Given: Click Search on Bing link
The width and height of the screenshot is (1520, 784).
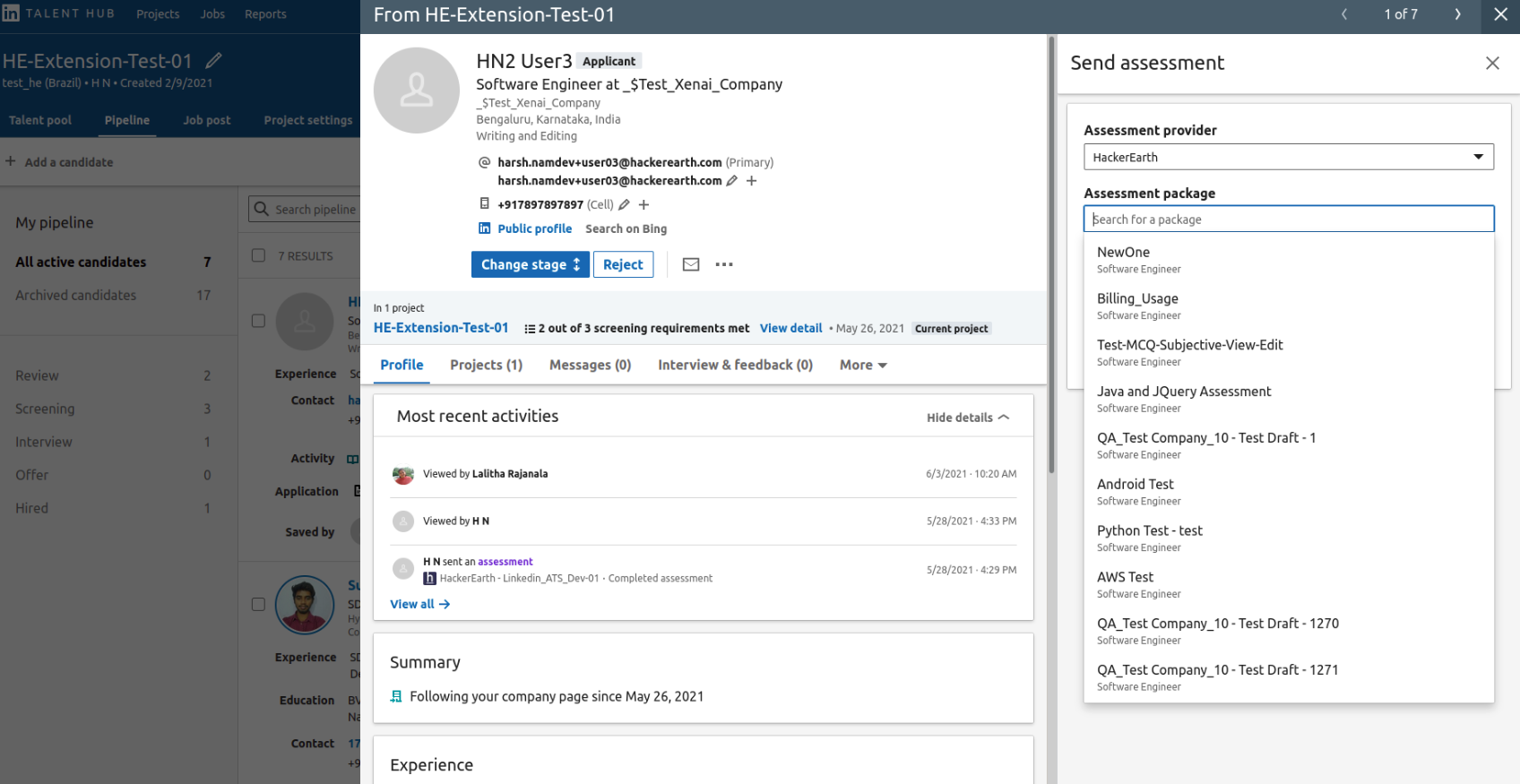Looking at the screenshot, I should (x=626, y=229).
